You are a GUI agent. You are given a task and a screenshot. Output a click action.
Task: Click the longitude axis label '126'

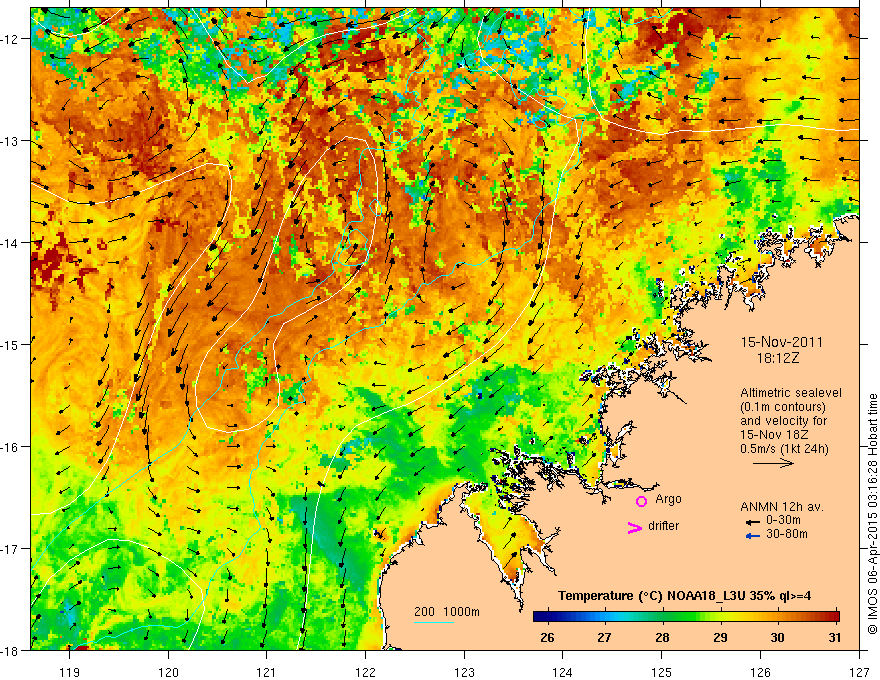click(760, 672)
